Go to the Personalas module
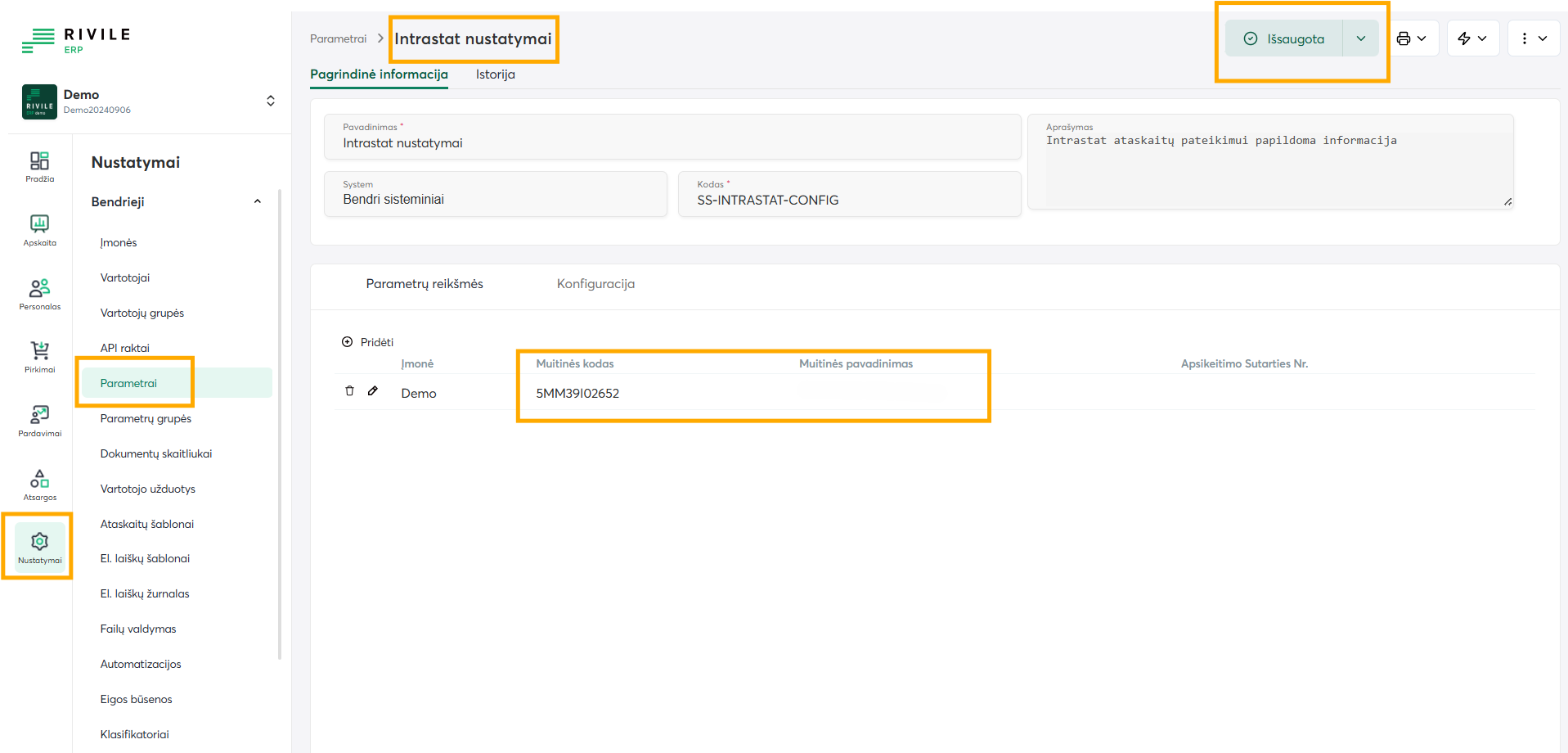 click(x=39, y=294)
